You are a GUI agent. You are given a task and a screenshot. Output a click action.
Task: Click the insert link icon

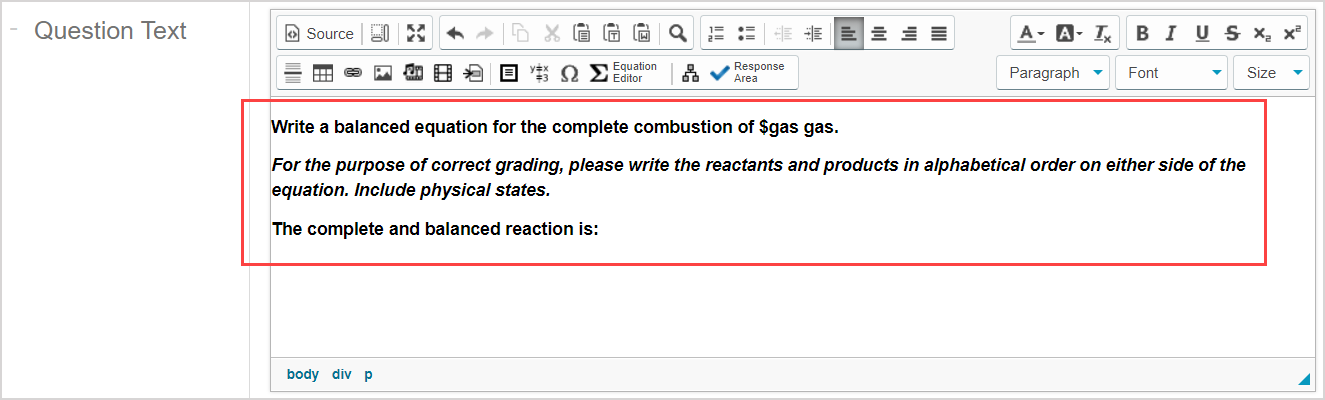pyautogui.click(x=352, y=73)
